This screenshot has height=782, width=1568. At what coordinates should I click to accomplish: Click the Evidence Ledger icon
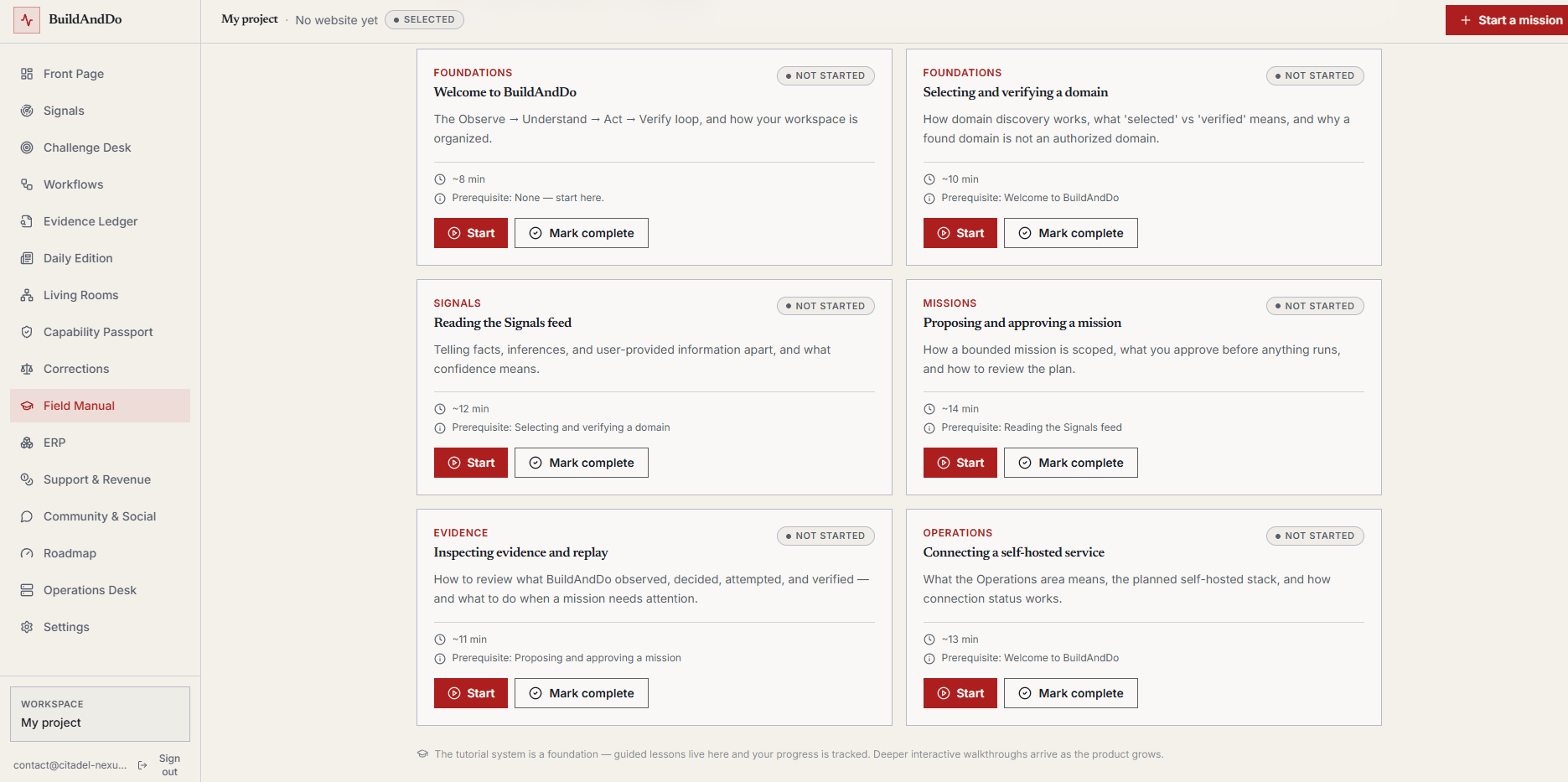pyautogui.click(x=27, y=221)
